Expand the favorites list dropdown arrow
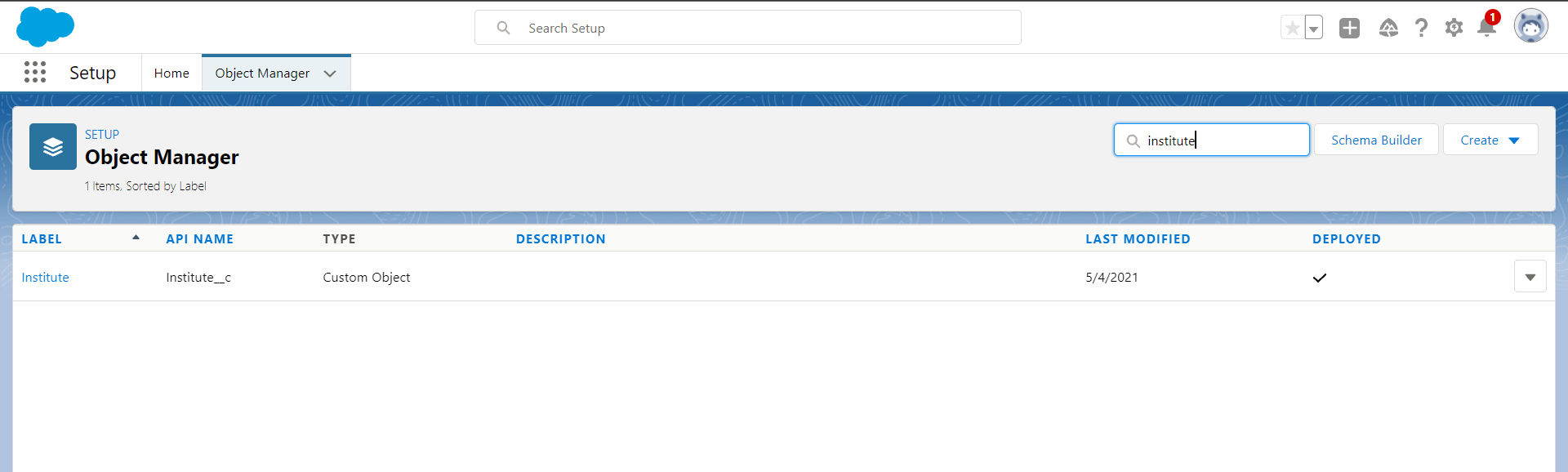Screen dimensions: 1568x472 pyautogui.click(x=1313, y=29)
